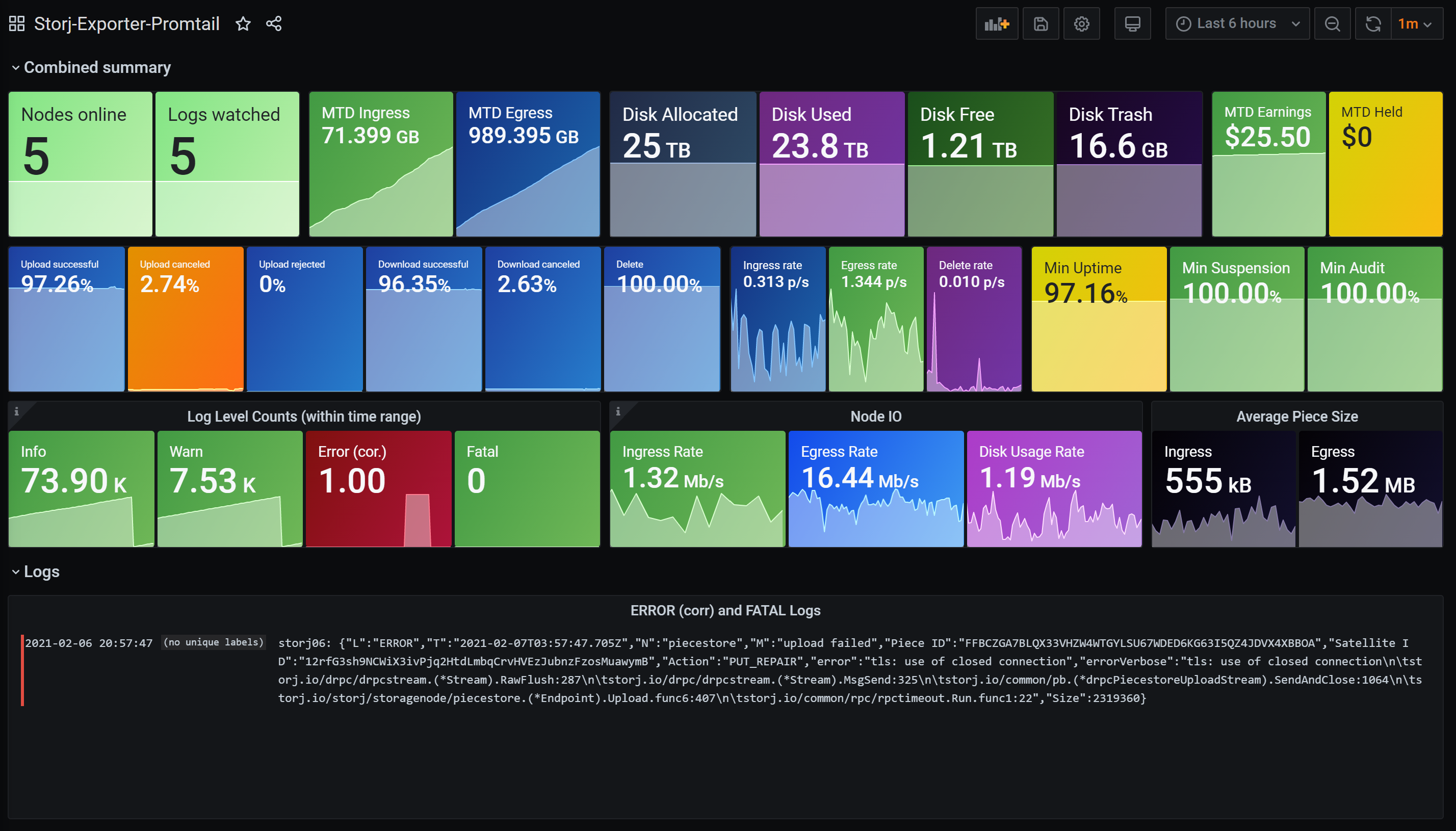The width and height of the screenshot is (1456, 831).
Task: Open the 1m refresh interval dropdown
Action: (1417, 23)
